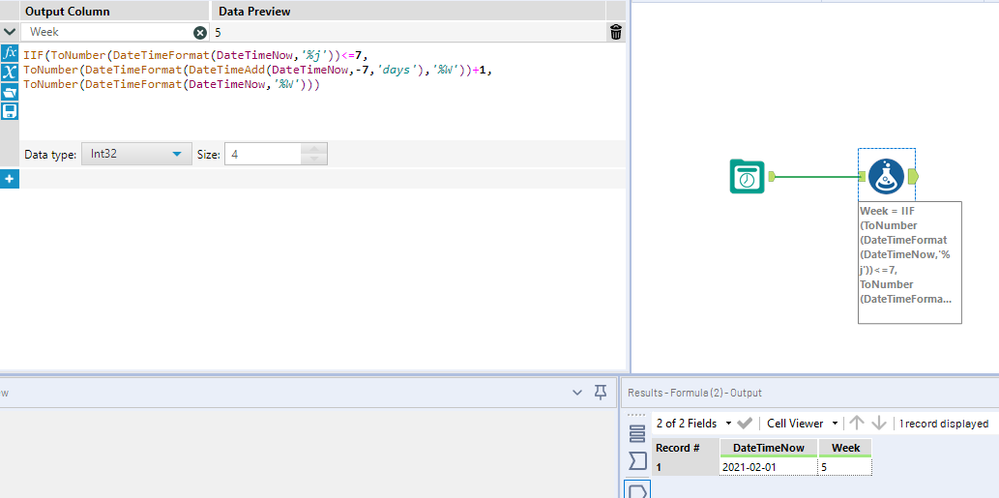Click the Output Column header

(115, 11)
